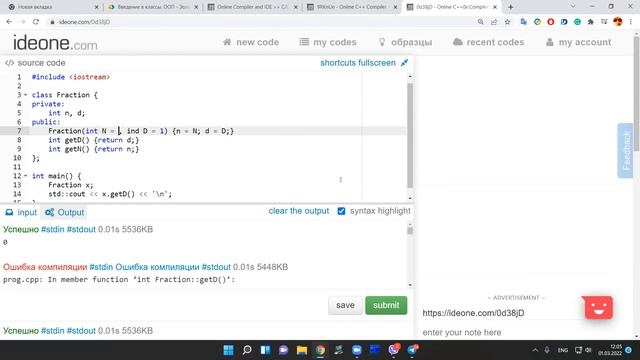Open a new browser tab
Viewport: 640px width, 360px height.
coord(511,7)
